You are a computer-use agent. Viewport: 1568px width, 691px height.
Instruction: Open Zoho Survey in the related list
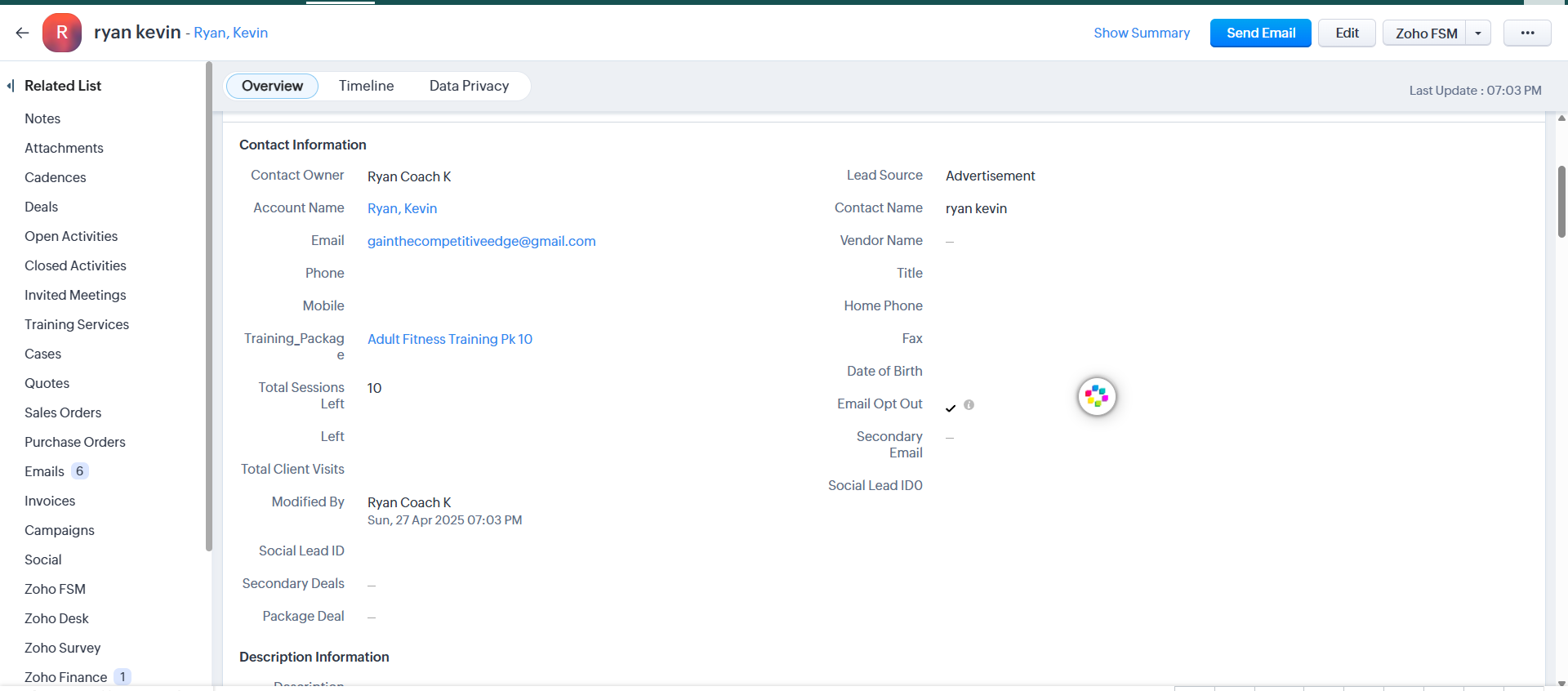tap(62, 648)
